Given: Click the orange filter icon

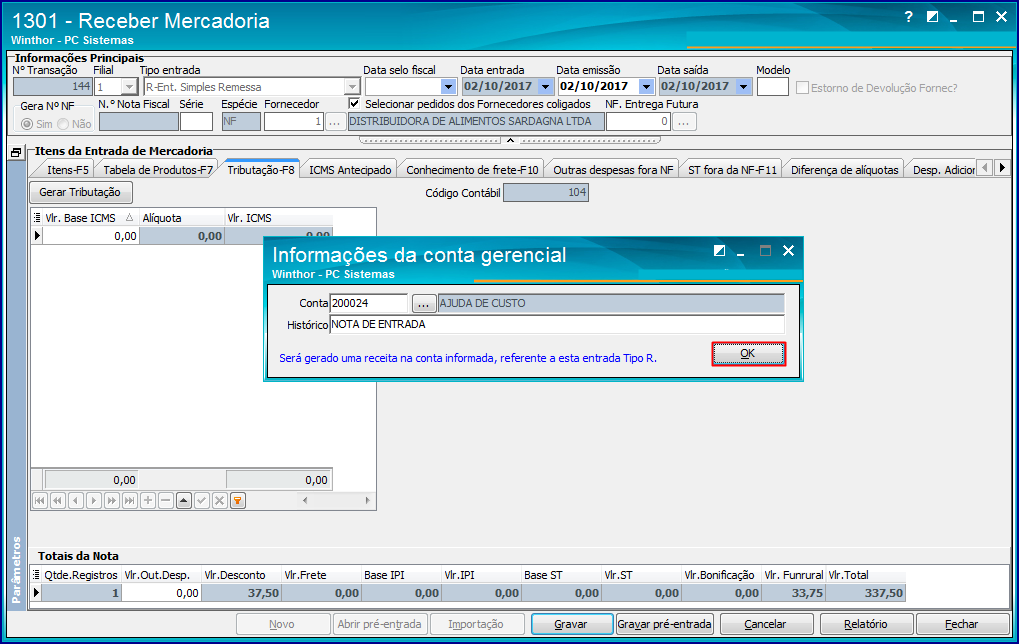Looking at the screenshot, I should 238,500.
